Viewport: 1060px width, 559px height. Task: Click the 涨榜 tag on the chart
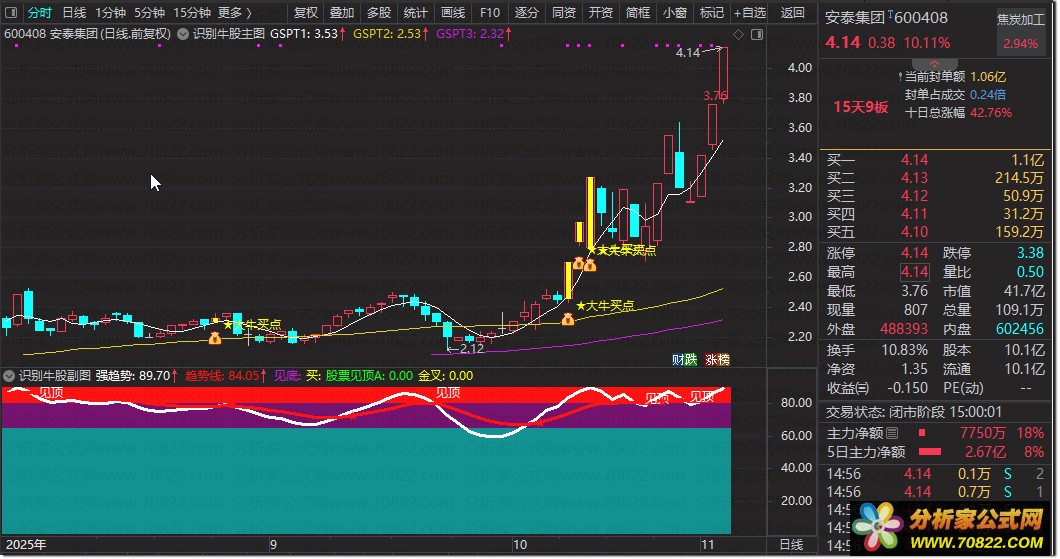(x=717, y=360)
